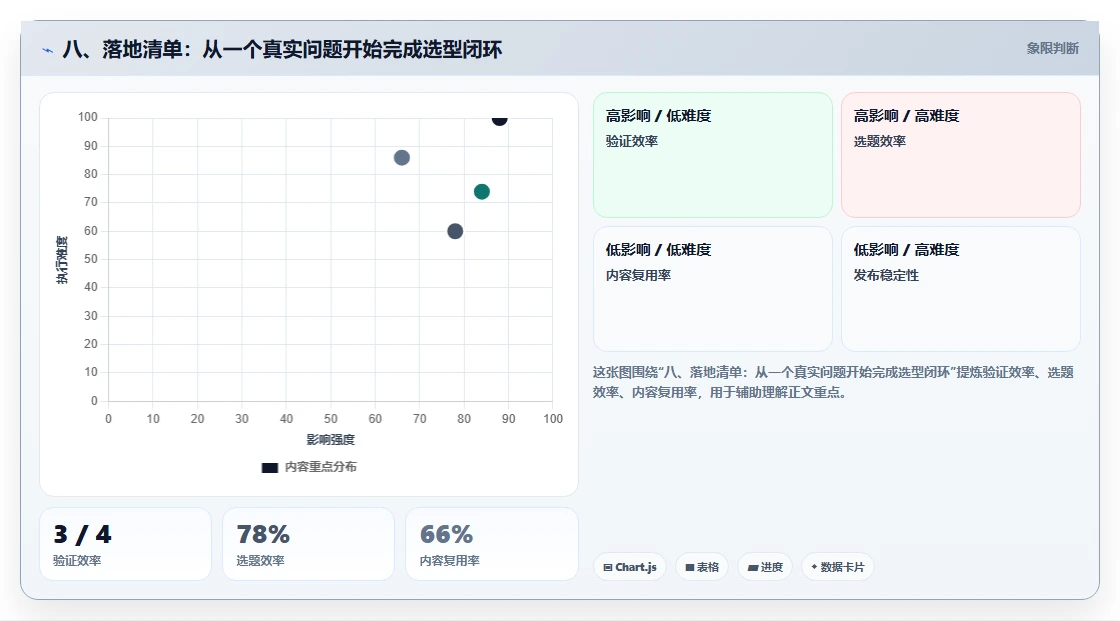This screenshot has width=1120, height=621.
Task: Click 内容复用率 text in quadrant card
Action: tap(638, 275)
